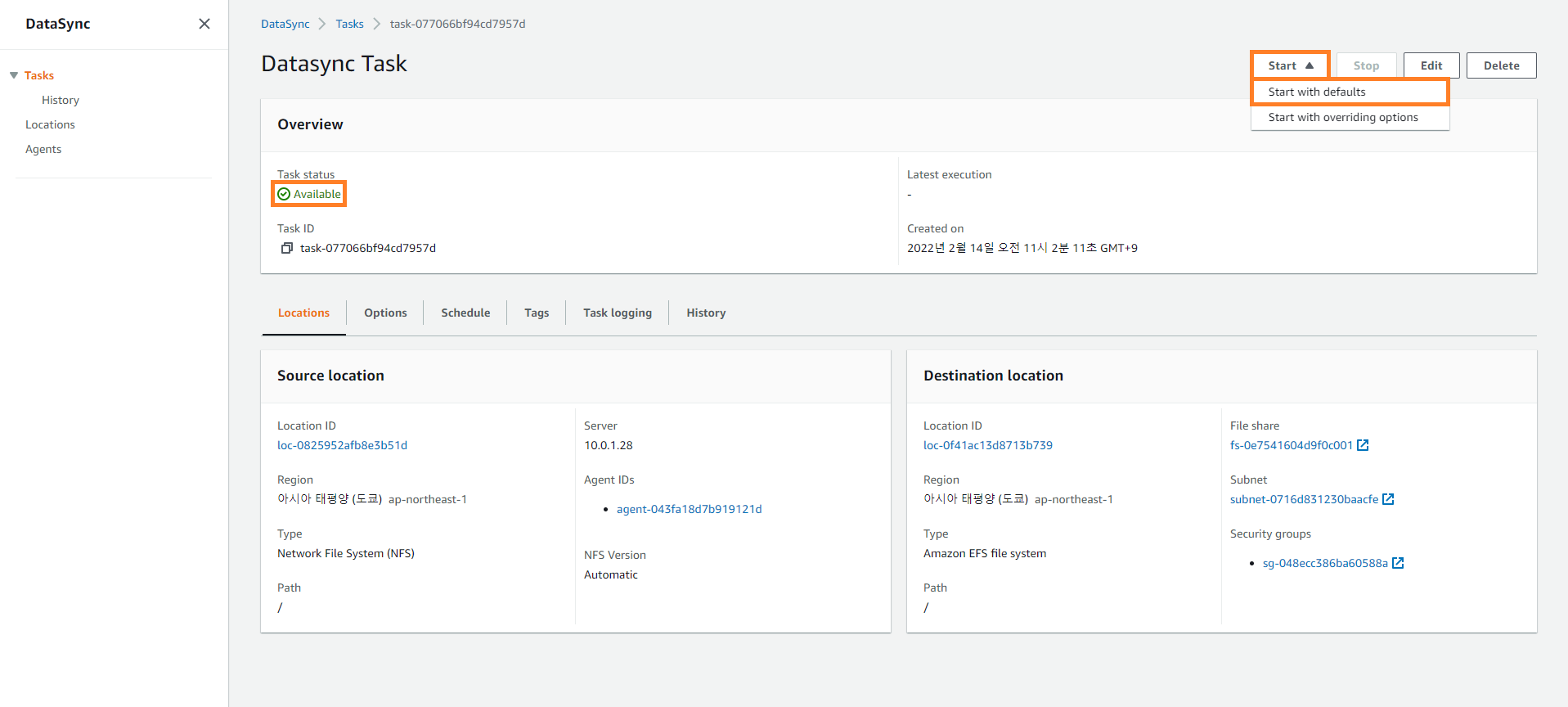Click the DataSync sidebar title
Viewport: 1568px width, 707px height.
point(58,24)
